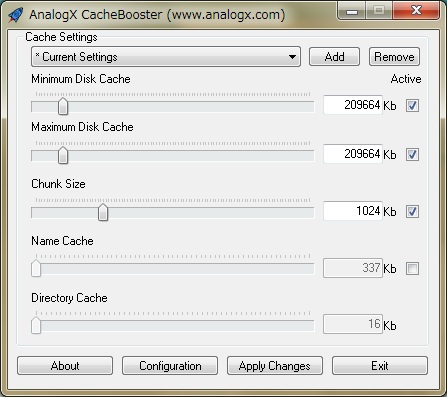Click the Maximum Disk Cache label

click(82, 127)
